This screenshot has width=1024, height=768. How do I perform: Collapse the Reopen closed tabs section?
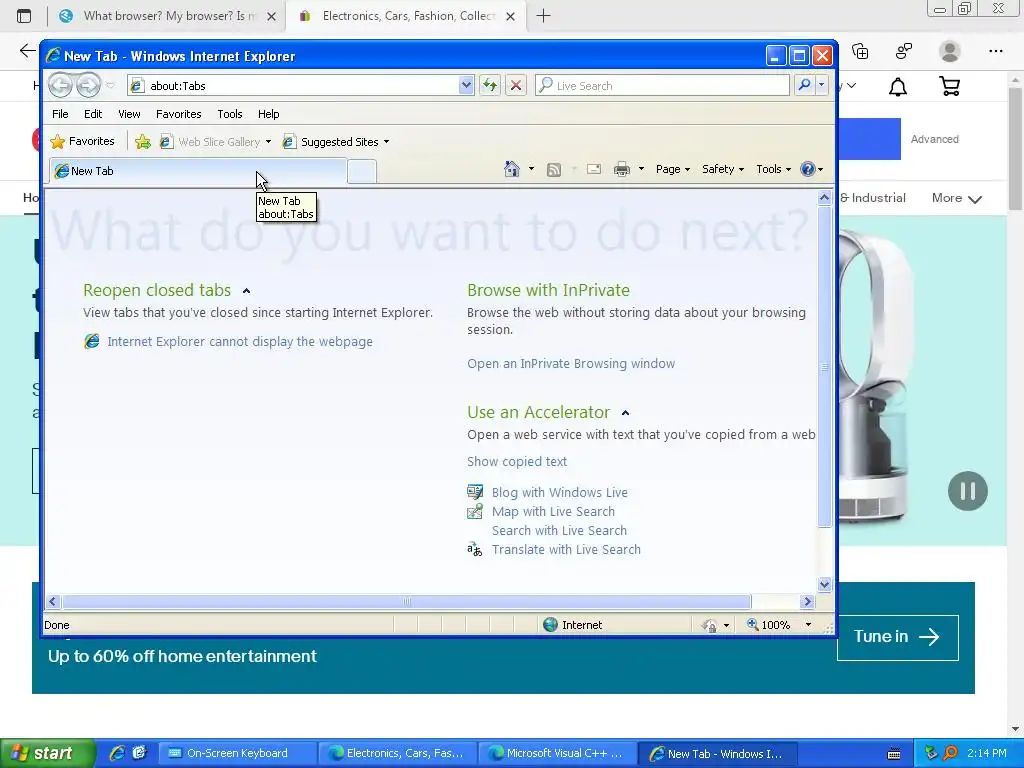click(x=246, y=291)
